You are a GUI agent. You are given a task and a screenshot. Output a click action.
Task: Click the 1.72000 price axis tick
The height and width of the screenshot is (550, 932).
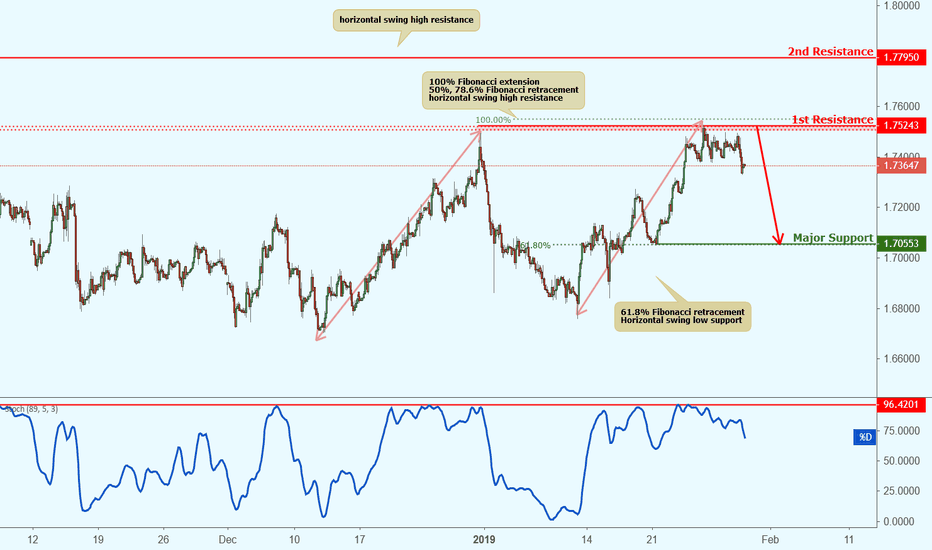[x=902, y=207]
